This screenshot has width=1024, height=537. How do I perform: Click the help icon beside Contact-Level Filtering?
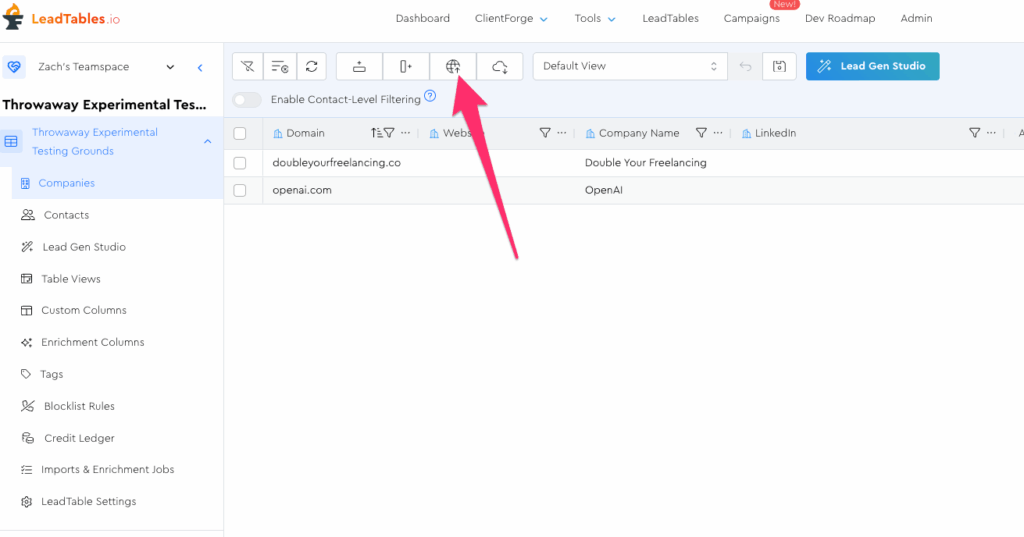coord(430,96)
